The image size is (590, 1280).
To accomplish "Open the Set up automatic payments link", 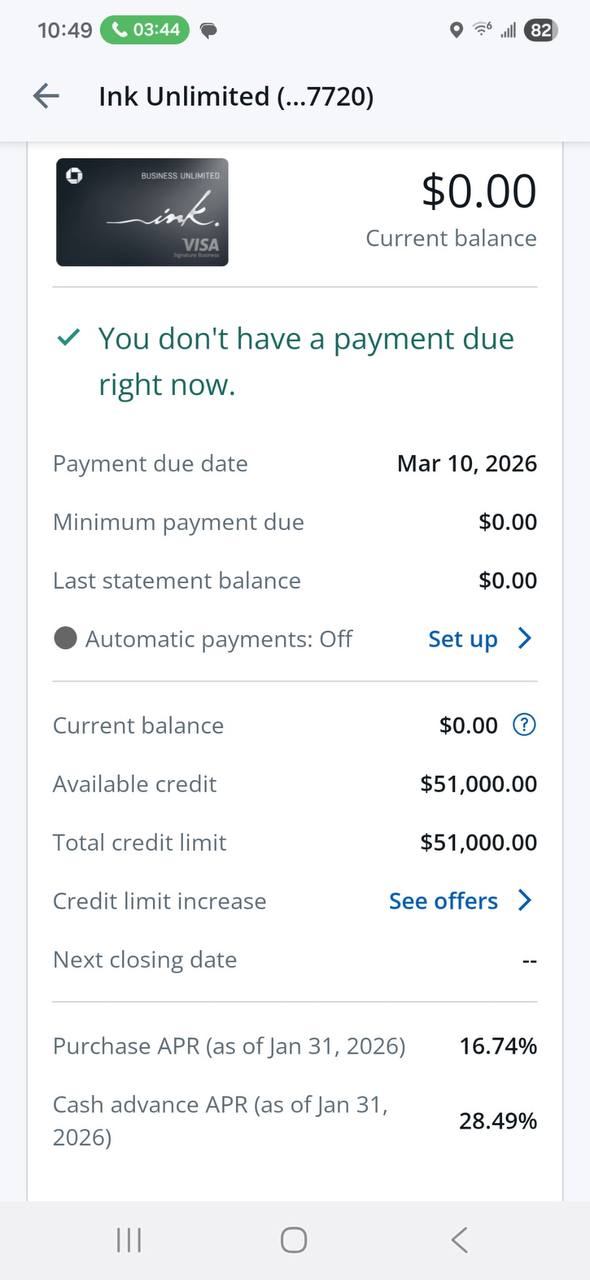I will (463, 638).
